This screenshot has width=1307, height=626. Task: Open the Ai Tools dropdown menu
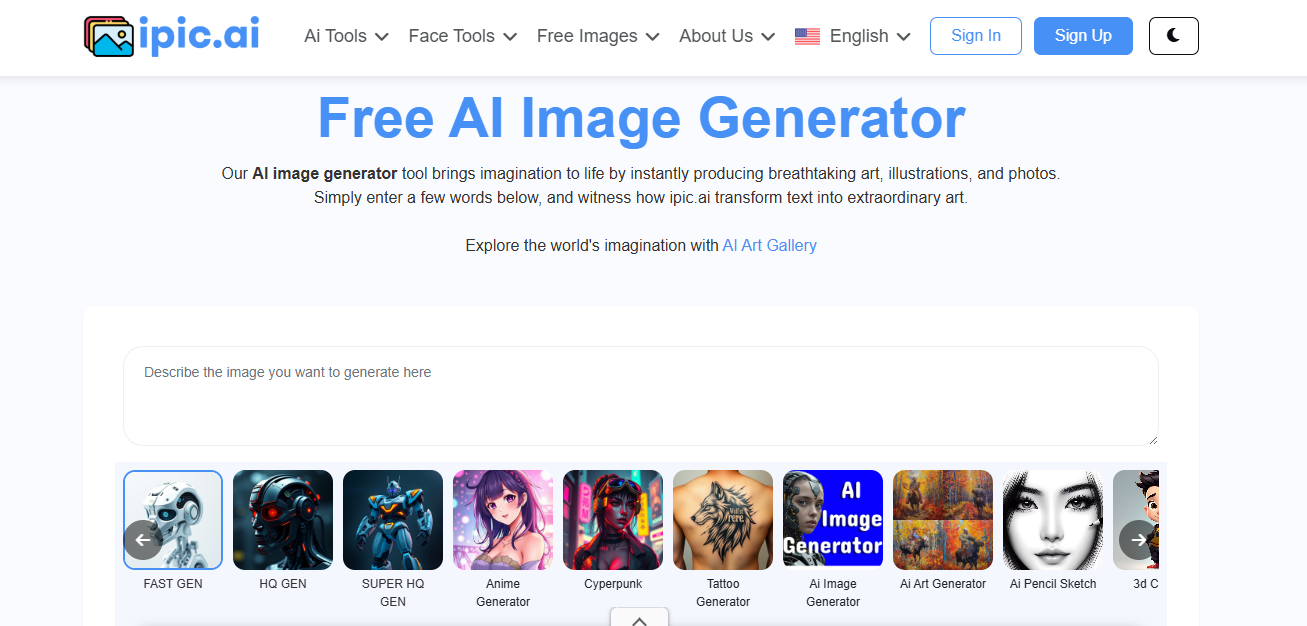pyautogui.click(x=346, y=36)
